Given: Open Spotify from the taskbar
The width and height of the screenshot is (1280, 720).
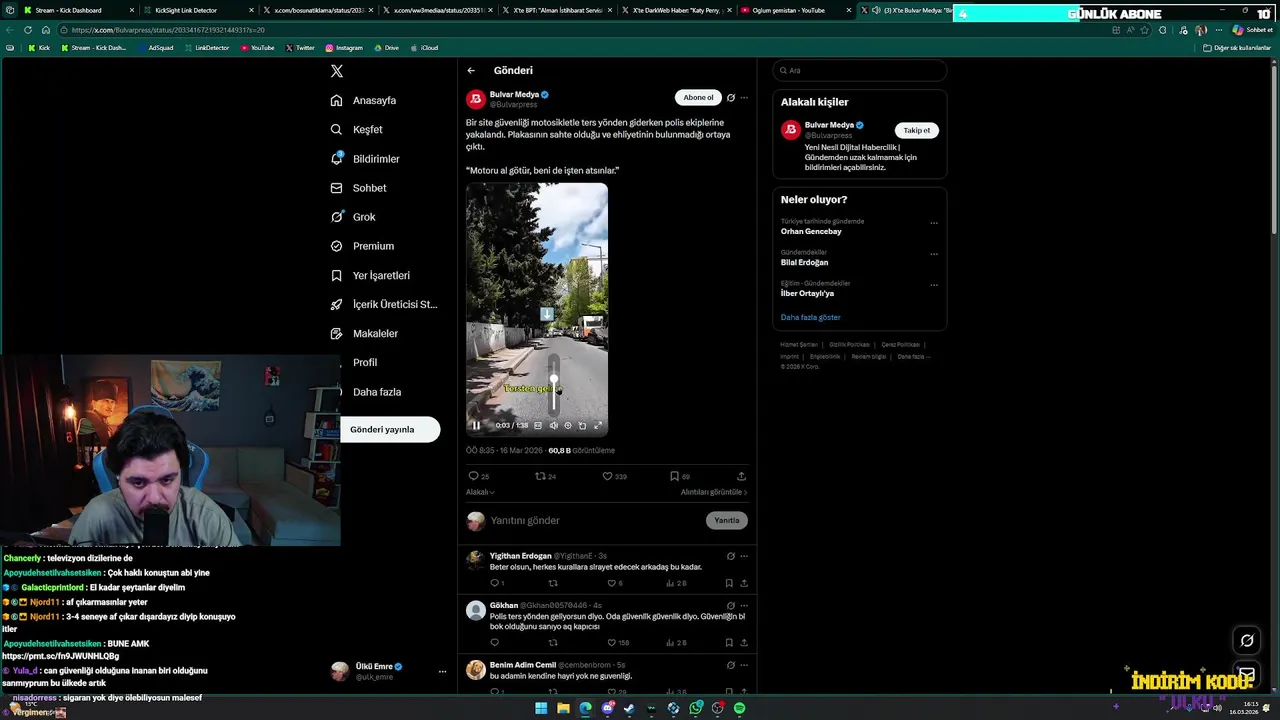Looking at the screenshot, I should click(739, 708).
